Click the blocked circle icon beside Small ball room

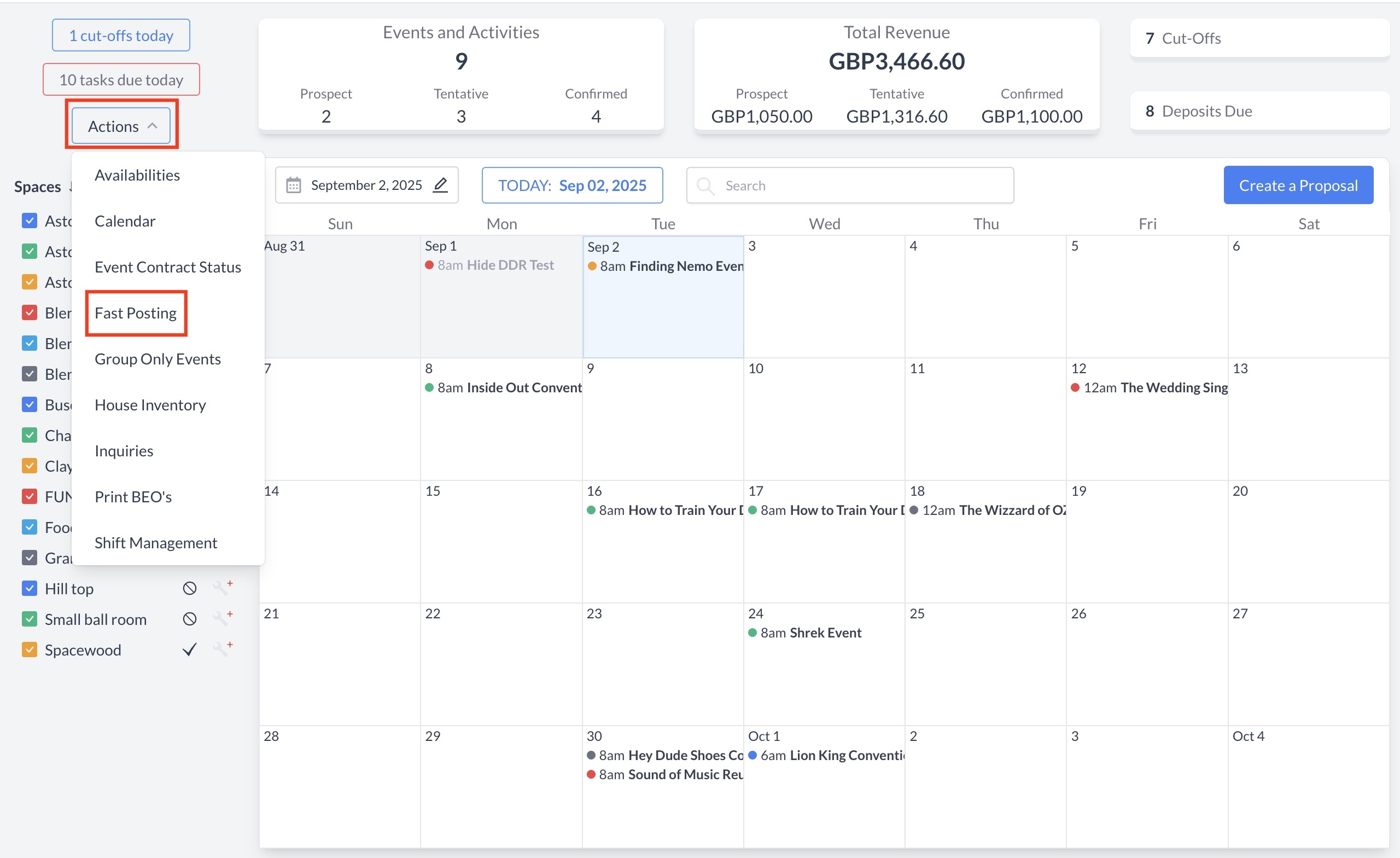click(190, 619)
